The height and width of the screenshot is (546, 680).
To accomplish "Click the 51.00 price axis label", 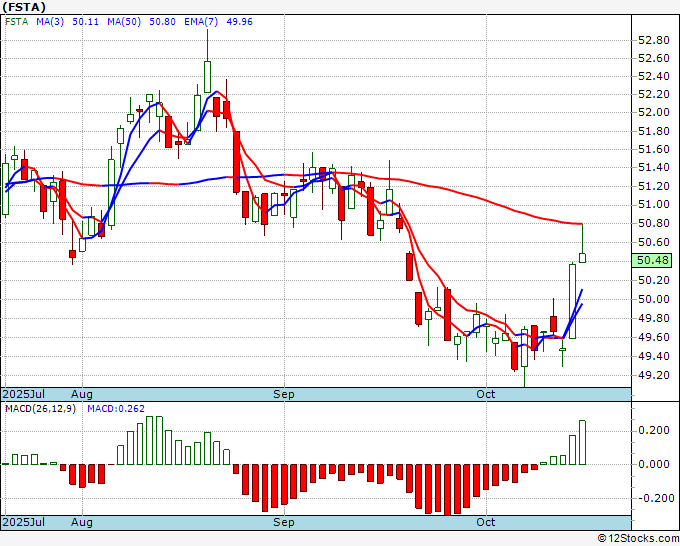I will coord(654,204).
